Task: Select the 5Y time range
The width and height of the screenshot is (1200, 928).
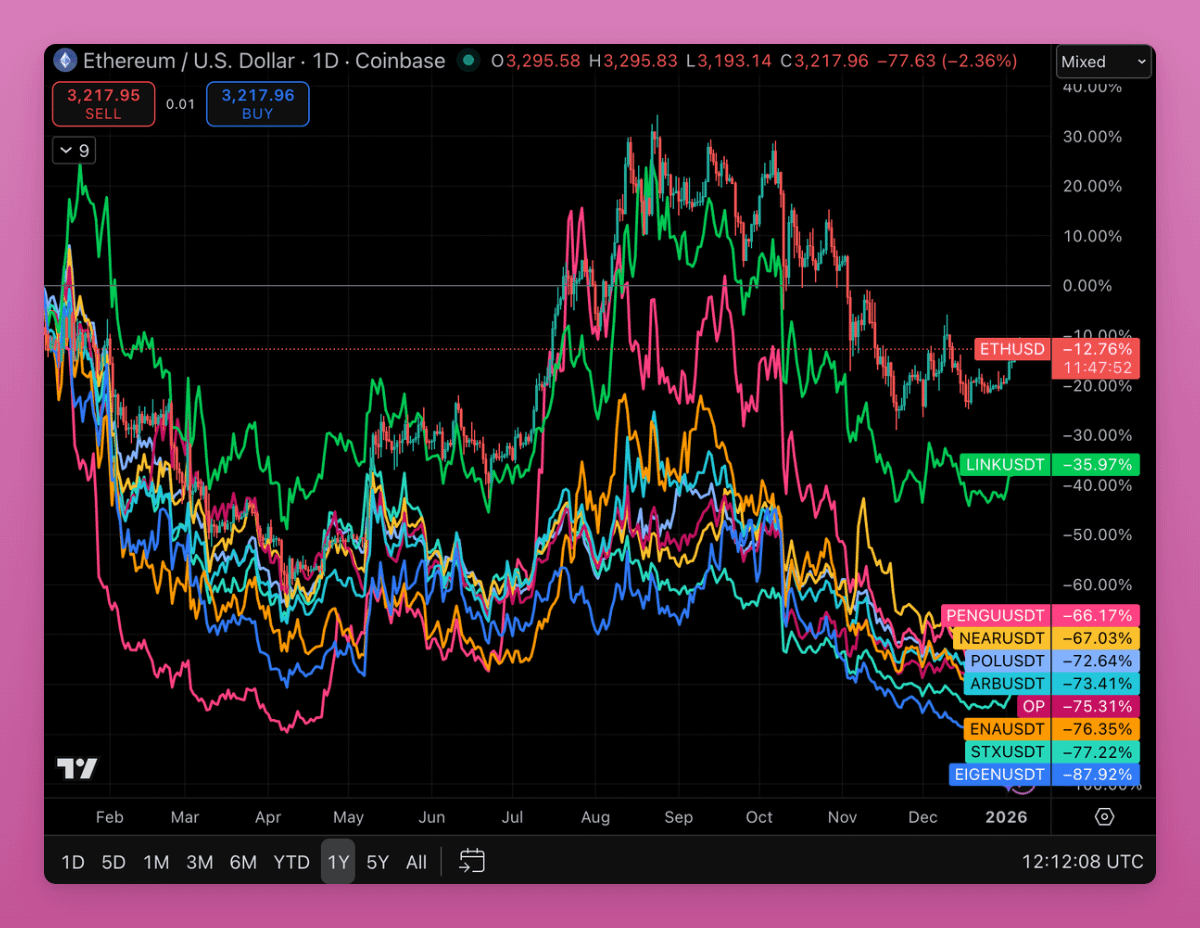Action: (x=377, y=862)
